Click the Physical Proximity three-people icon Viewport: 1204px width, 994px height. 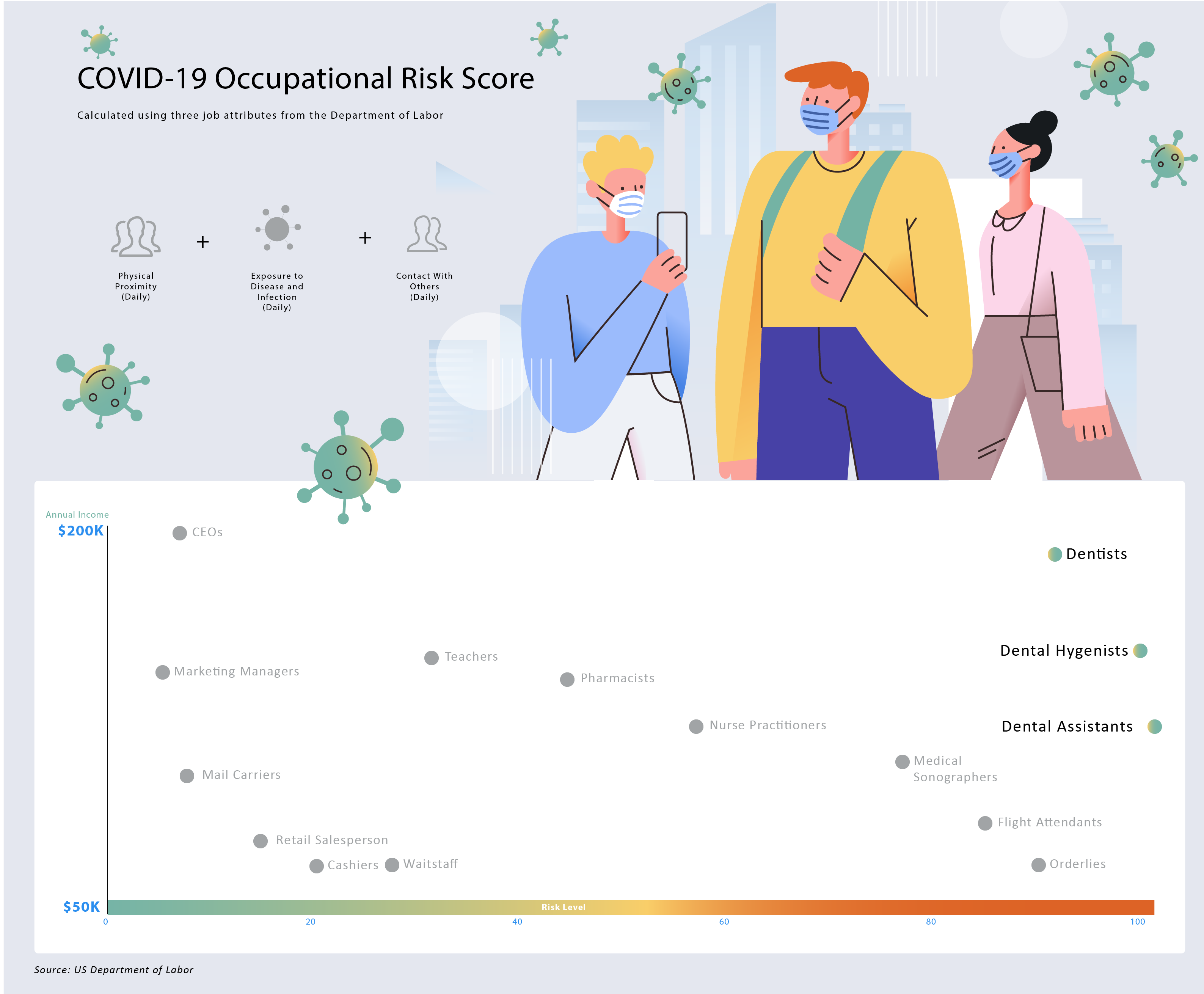point(136,236)
